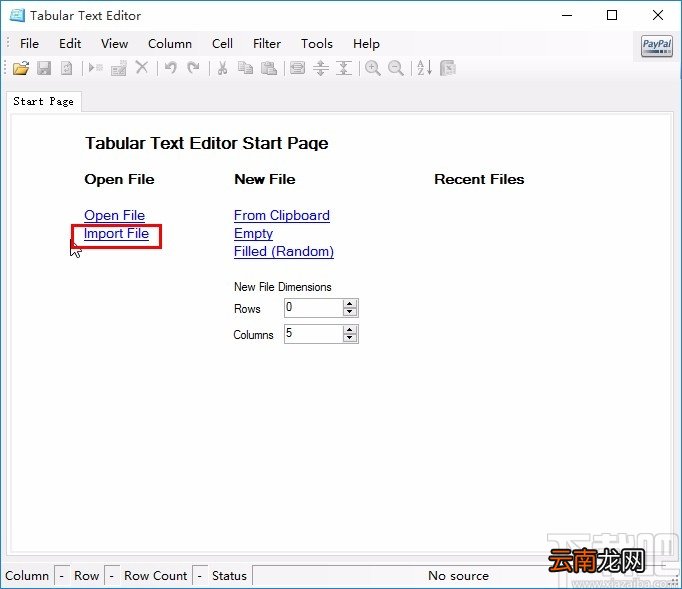Click the Edit cell toolbar icon

point(118,68)
